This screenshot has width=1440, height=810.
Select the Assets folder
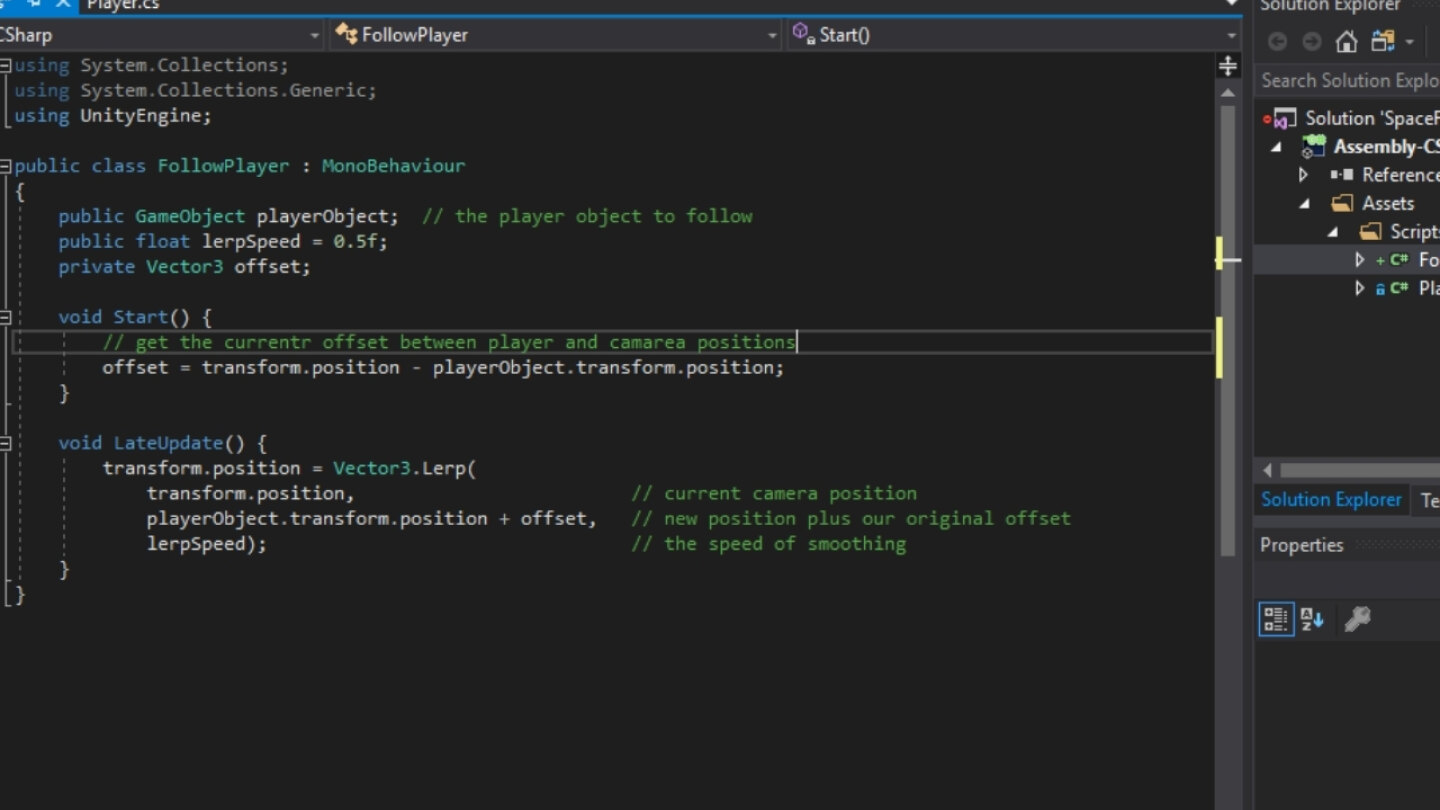tap(1388, 203)
